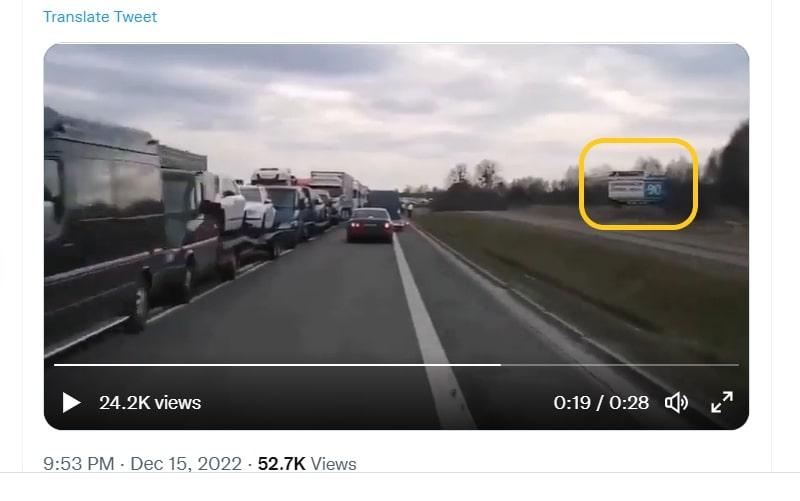Image resolution: width=800 pixels, height=501 pixels.
Task: Click the 52.7K Views count
Action: 307,464
